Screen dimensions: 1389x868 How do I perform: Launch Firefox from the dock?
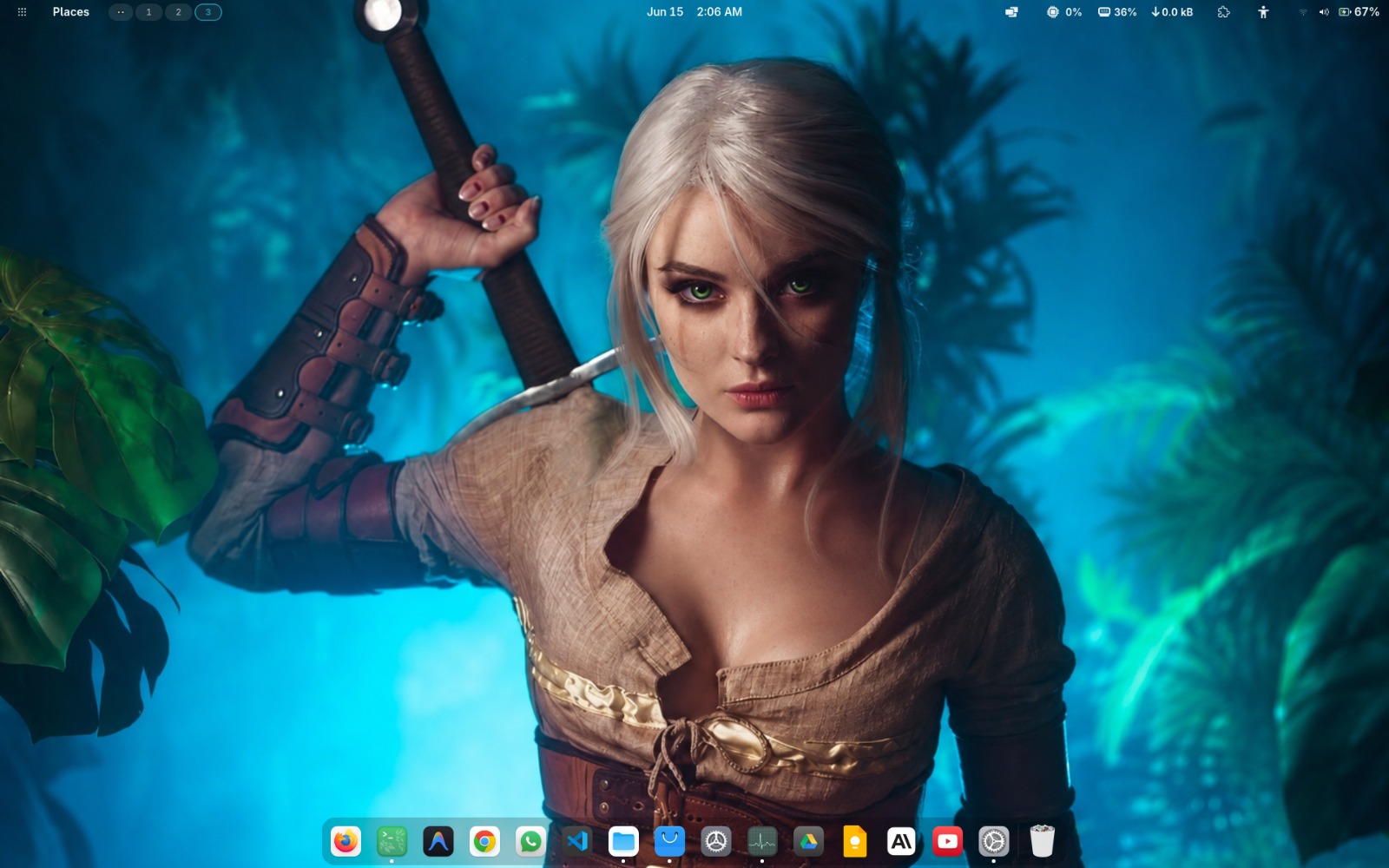pos(346,841)
